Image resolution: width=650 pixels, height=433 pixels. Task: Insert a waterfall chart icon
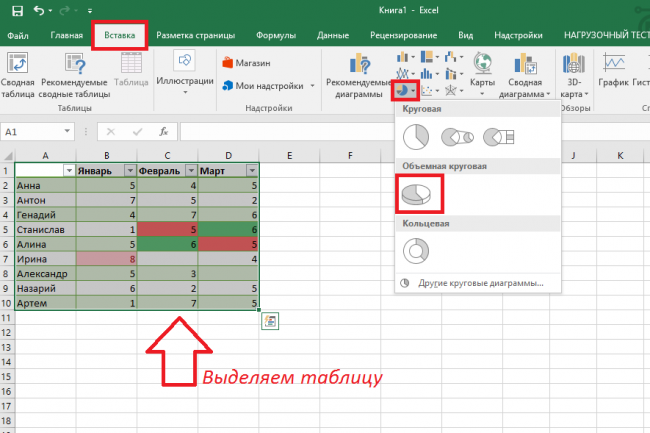click(x=450, y=57)
